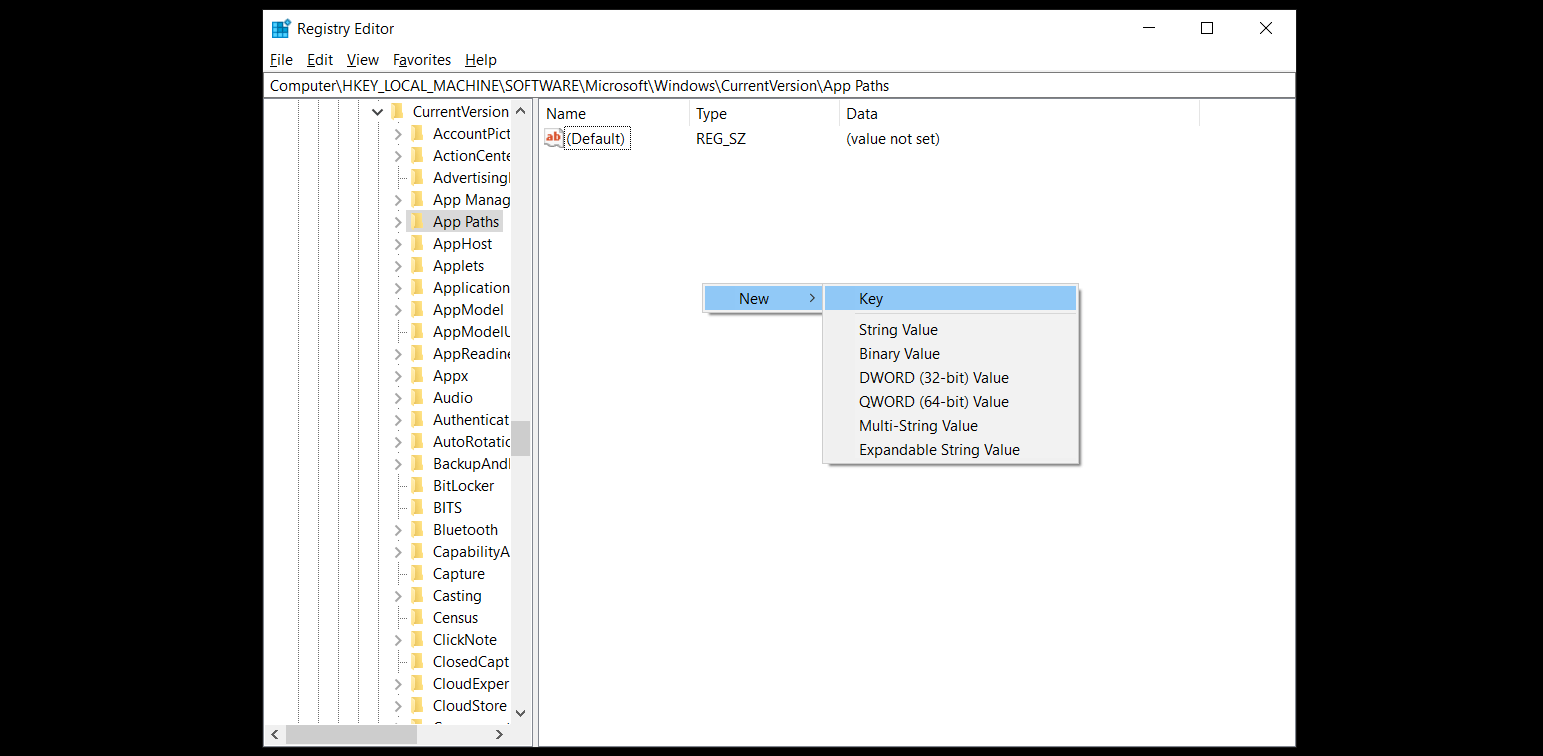Open the File menu
This screenshot has width=1543, height=756.
pyautogui.click(x=281, y=60)
